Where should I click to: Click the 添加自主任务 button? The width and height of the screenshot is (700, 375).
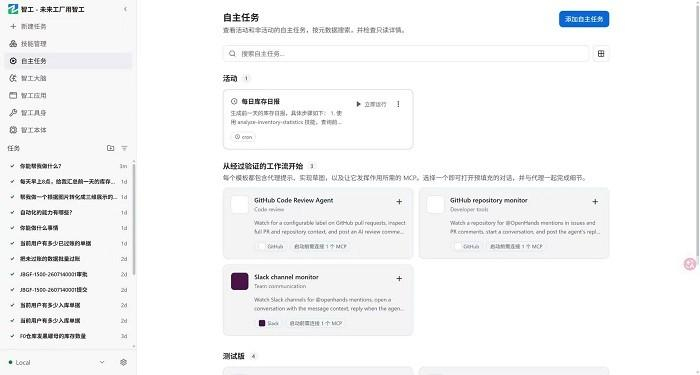[x=584, y=19]
